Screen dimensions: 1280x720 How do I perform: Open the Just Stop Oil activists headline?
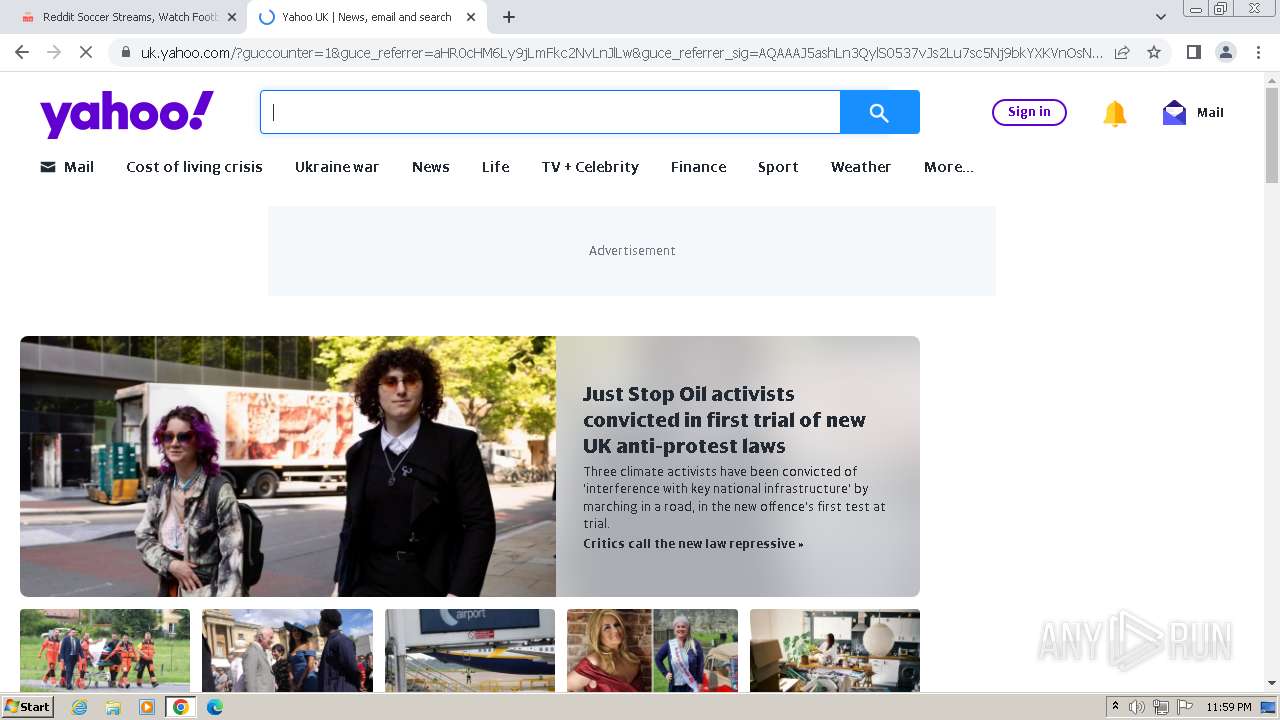coord(724,420)
